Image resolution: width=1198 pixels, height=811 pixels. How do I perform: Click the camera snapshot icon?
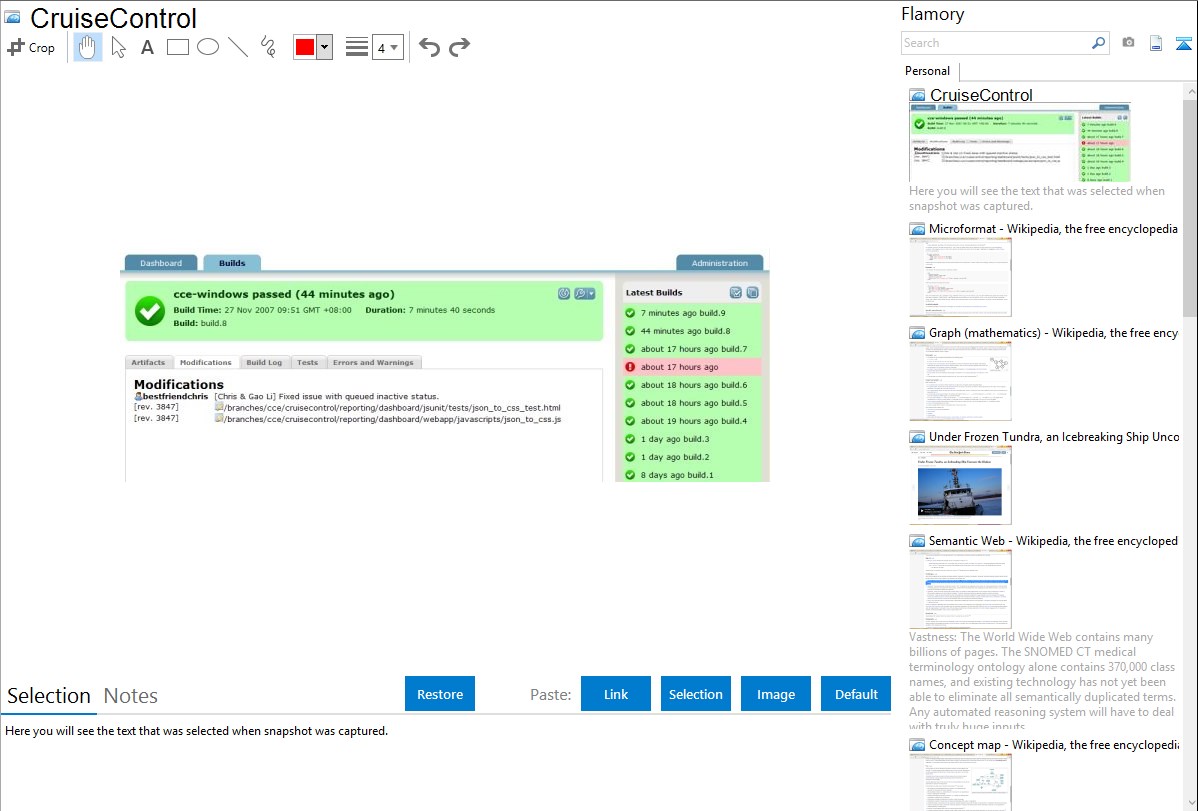click(1128, 43)
